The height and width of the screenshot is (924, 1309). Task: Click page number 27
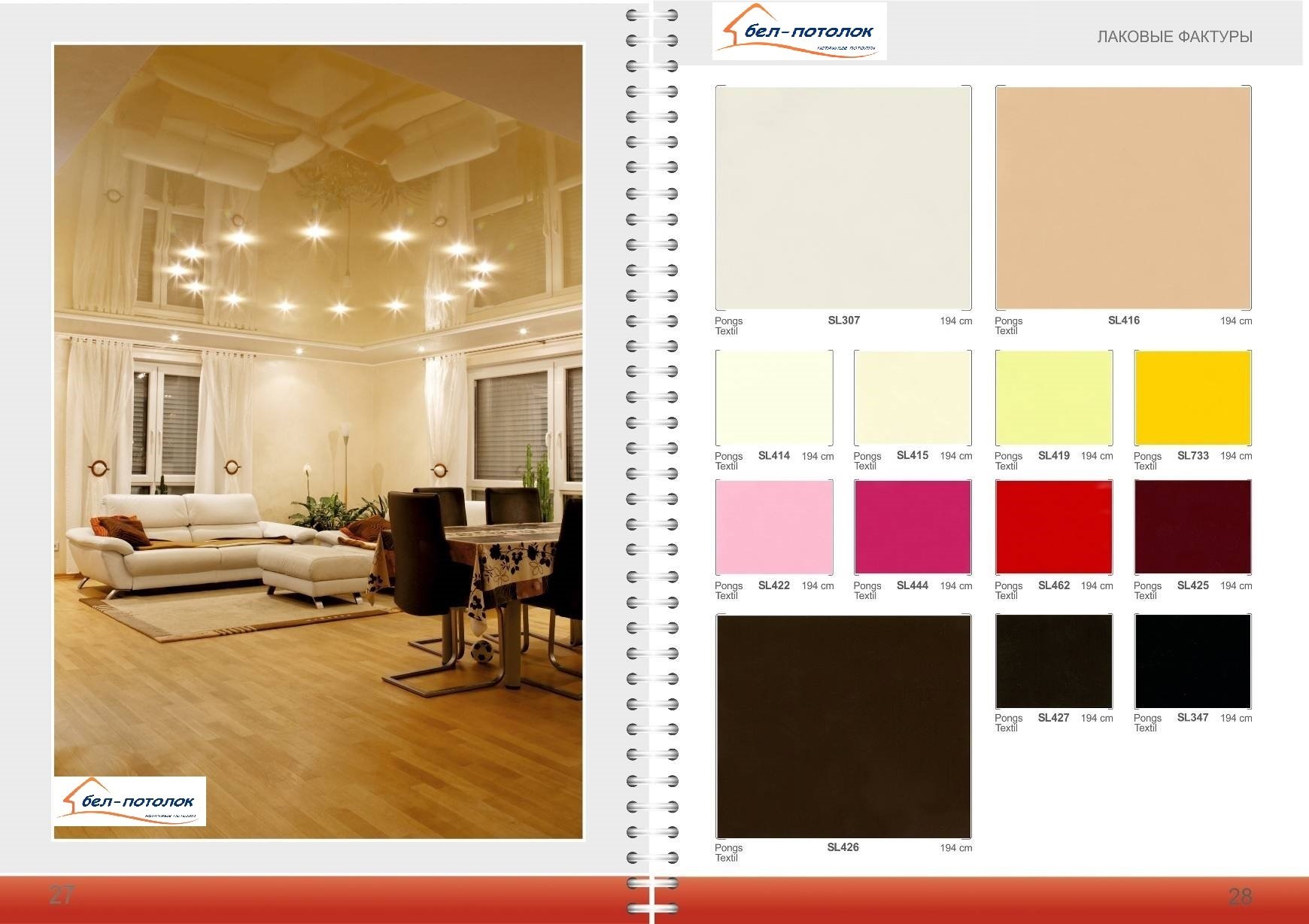point(62,895)
